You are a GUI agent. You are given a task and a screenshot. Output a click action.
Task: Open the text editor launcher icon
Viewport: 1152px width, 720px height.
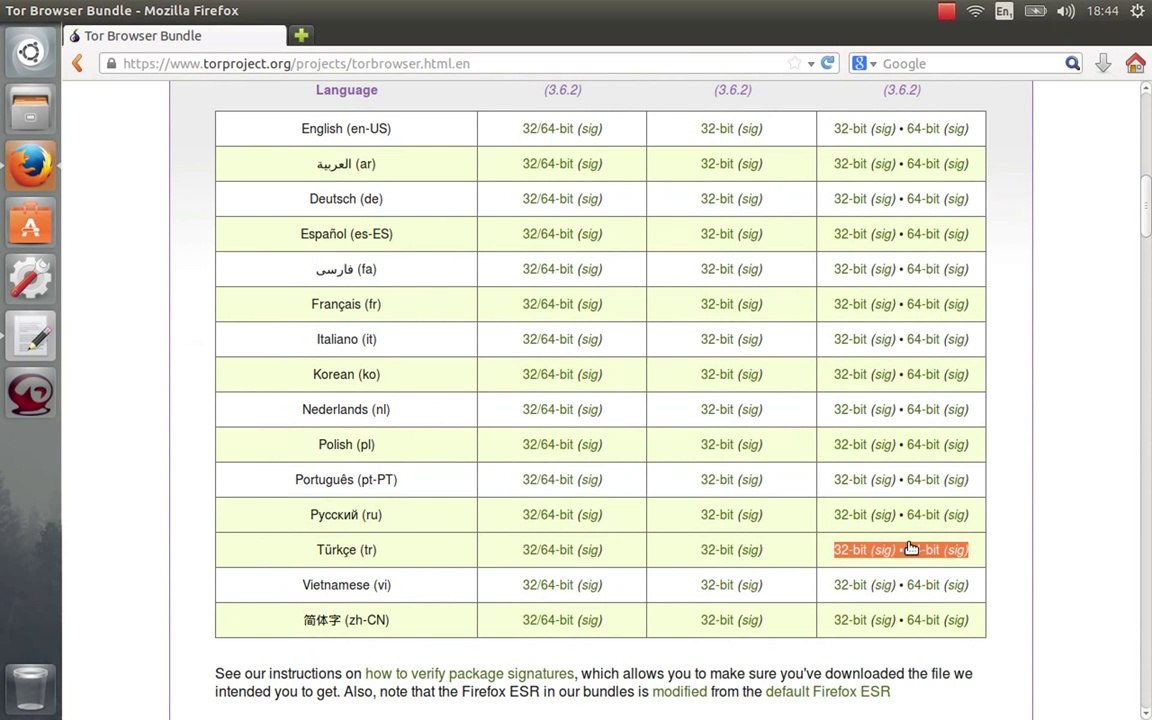tap(30, 336)
